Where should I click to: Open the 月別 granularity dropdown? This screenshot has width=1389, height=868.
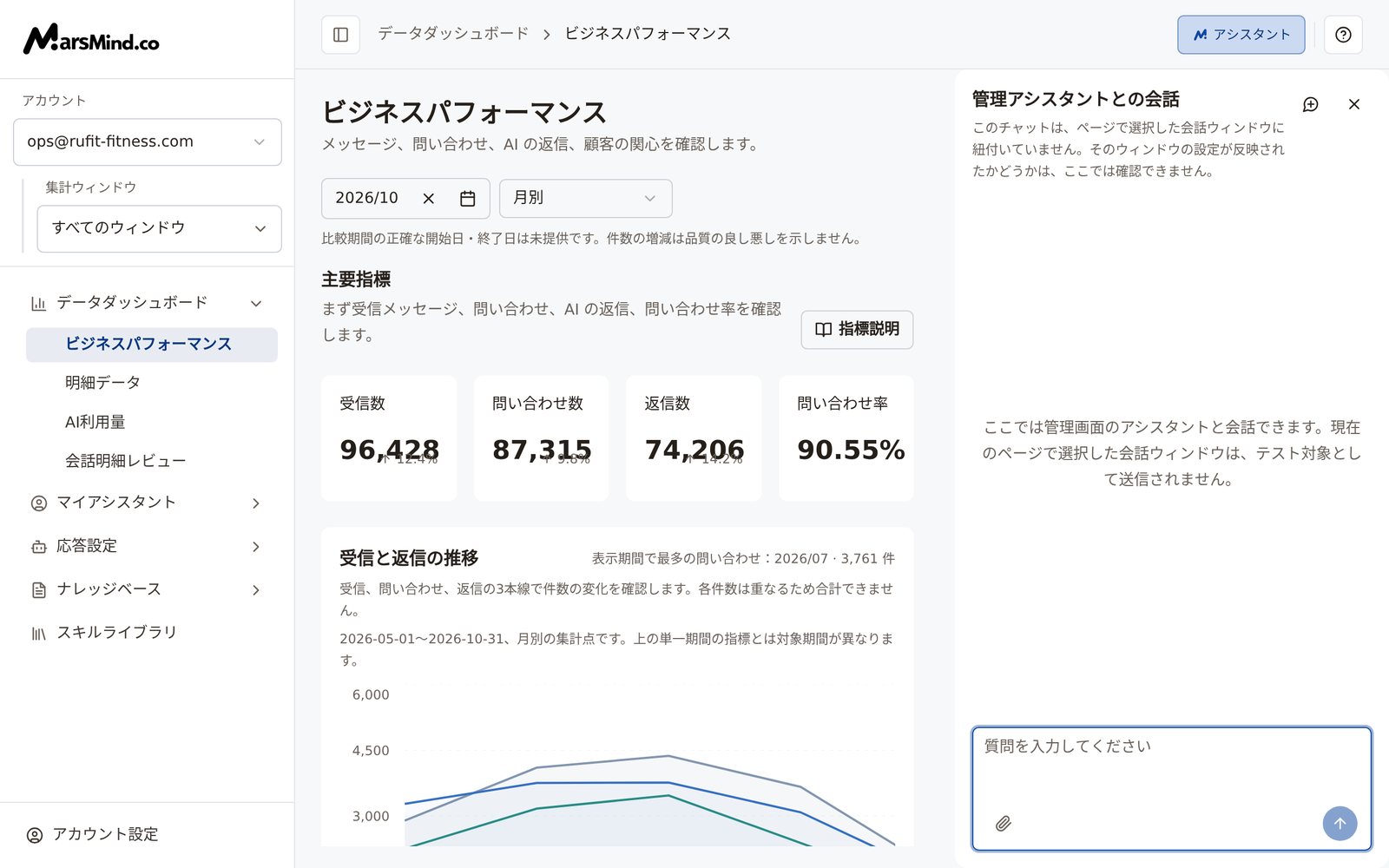pyautogui.click(x=585, y=199)
